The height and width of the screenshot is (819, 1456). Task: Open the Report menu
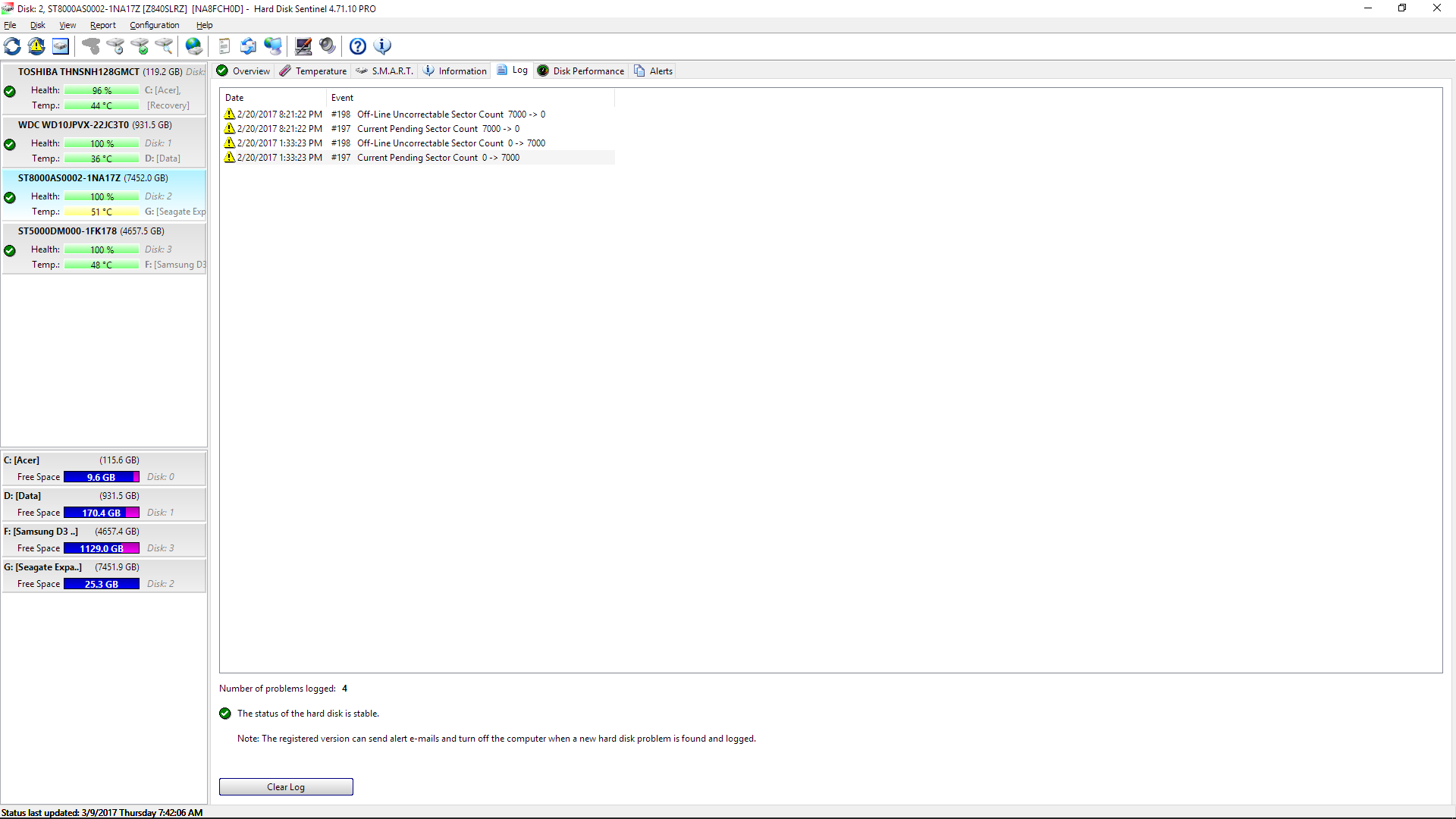tap(103, 25)
